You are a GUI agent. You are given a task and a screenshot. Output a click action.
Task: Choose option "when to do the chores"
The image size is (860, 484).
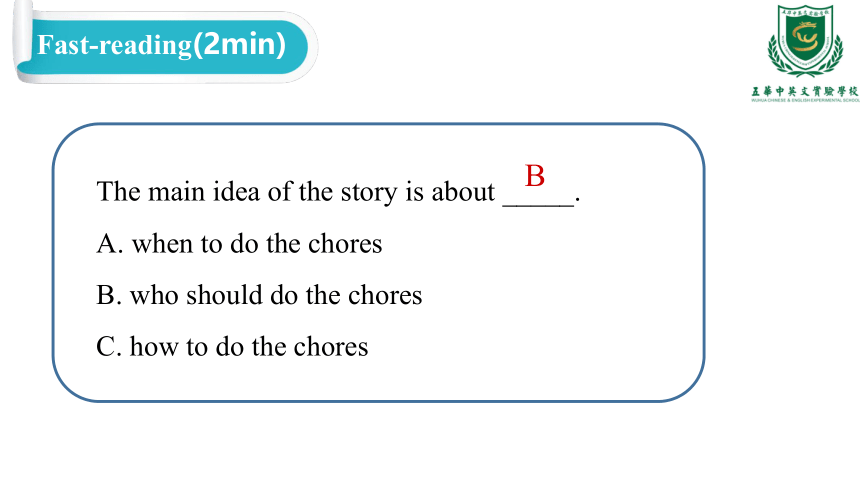[257, 244]
